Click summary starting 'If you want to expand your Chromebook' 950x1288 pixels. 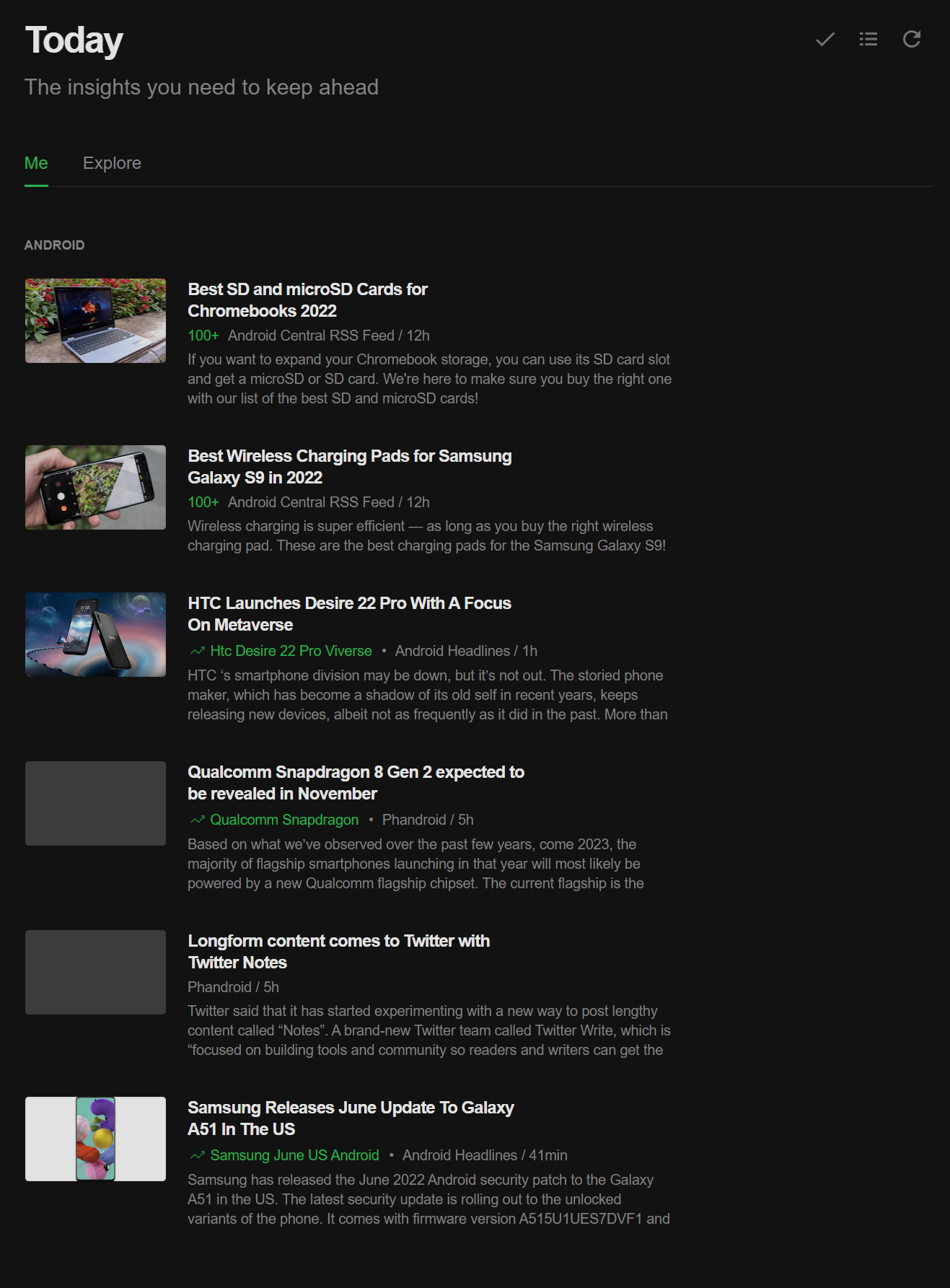(x=429, y=379)
